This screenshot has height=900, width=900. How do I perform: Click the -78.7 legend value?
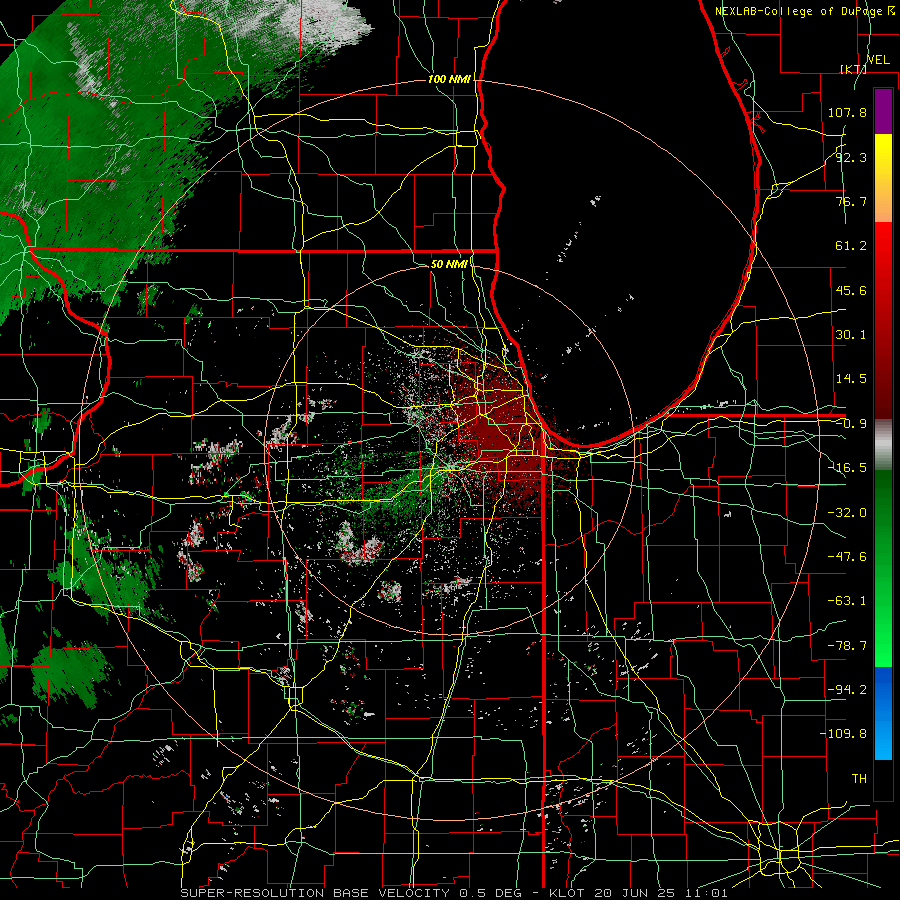coord(847,646)
